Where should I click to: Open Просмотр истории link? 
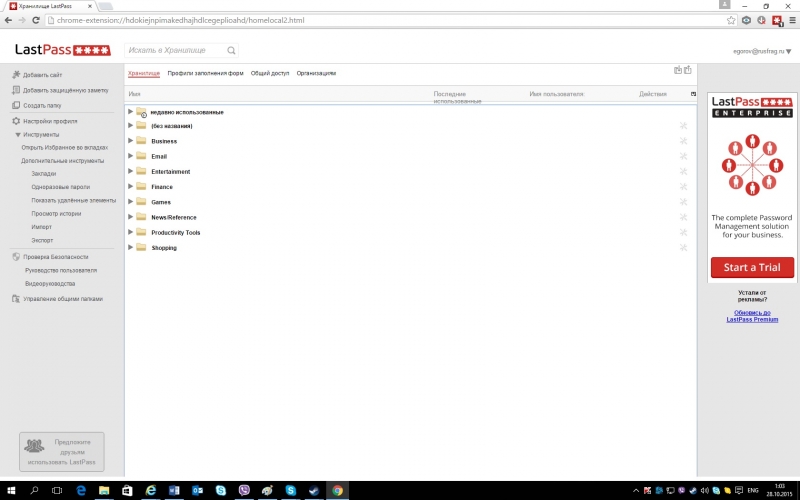click(56, 213)
